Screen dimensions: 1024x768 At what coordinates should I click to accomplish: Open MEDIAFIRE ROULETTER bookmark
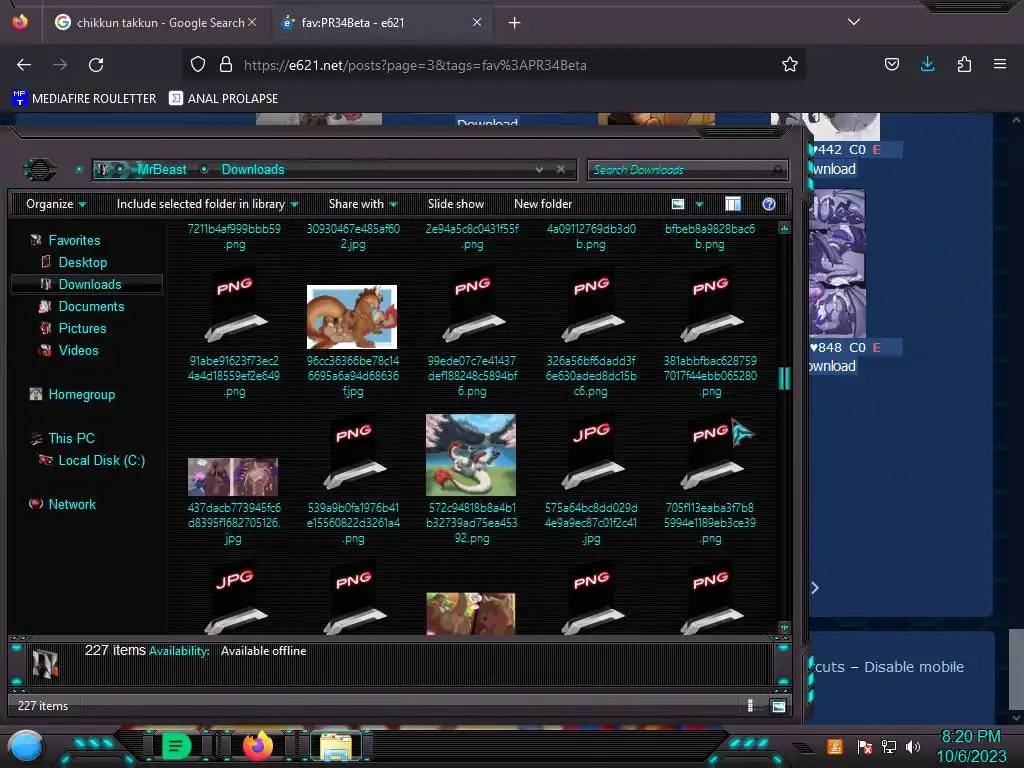84,99
